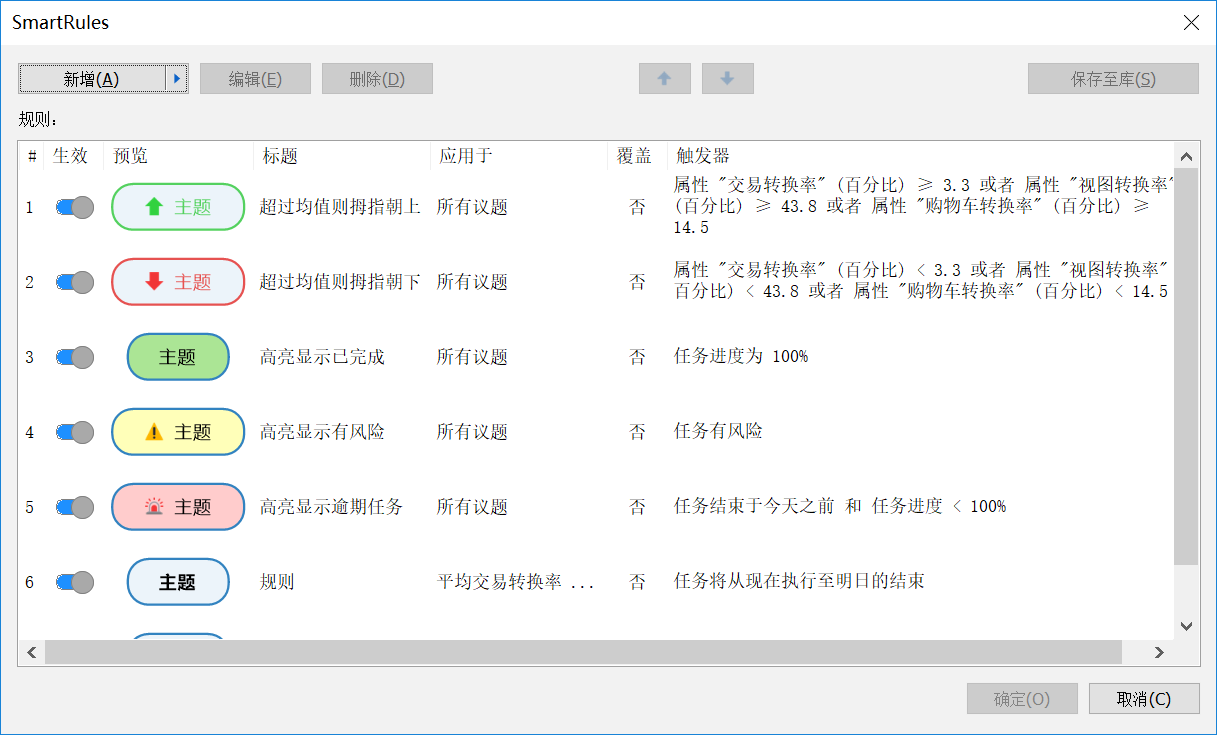Open the 新增 dropdown arrow
The height and width of the screenshot is (735, 1217).
(177, 79)
